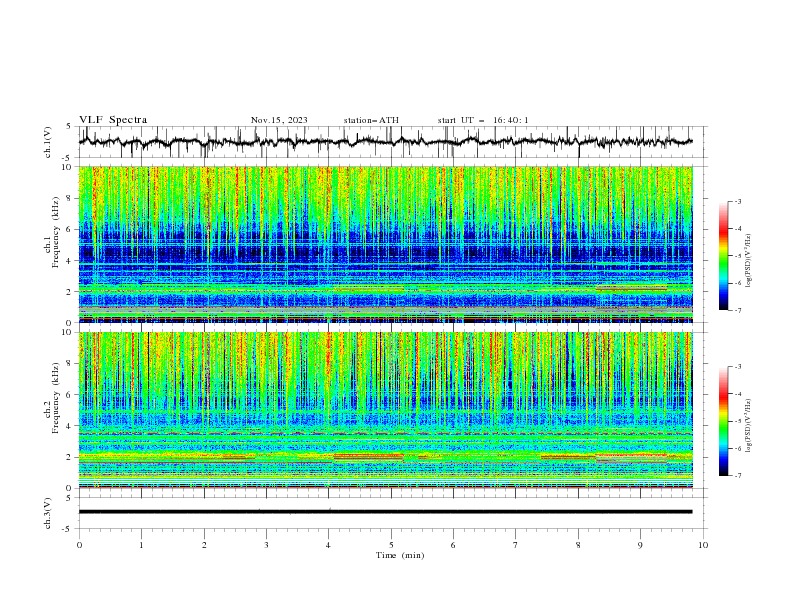792x612 pixels.
Task: Click inside the ch.1 spectrogram plot
Action: (x=385, y=244)
